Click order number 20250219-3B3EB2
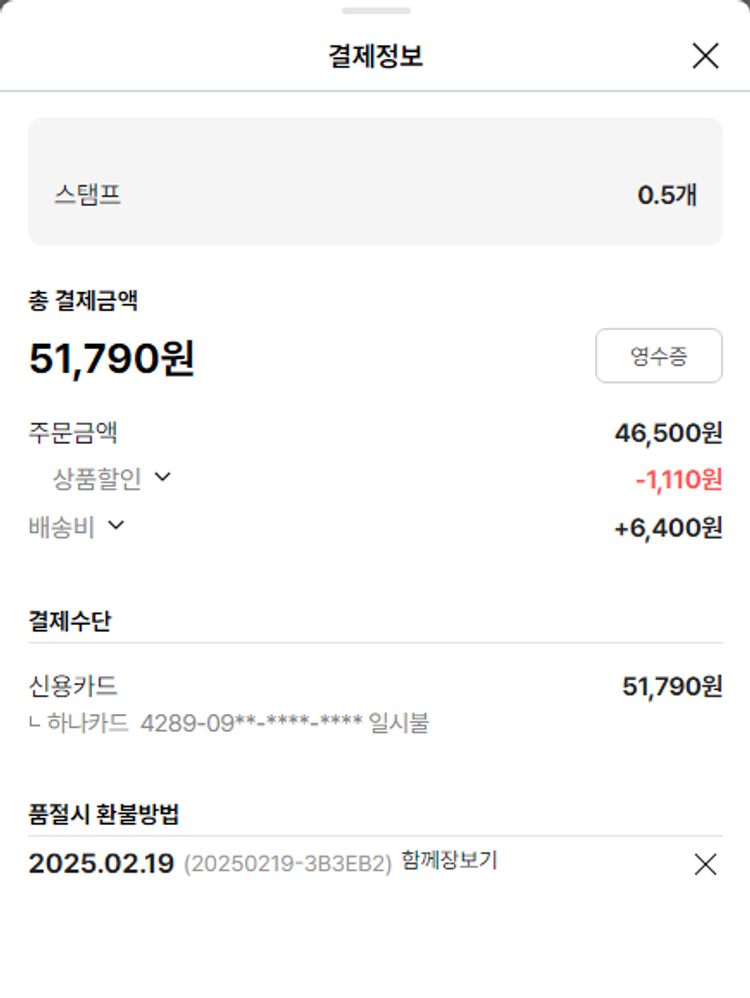The image size is (750, 998). (288, 865)
